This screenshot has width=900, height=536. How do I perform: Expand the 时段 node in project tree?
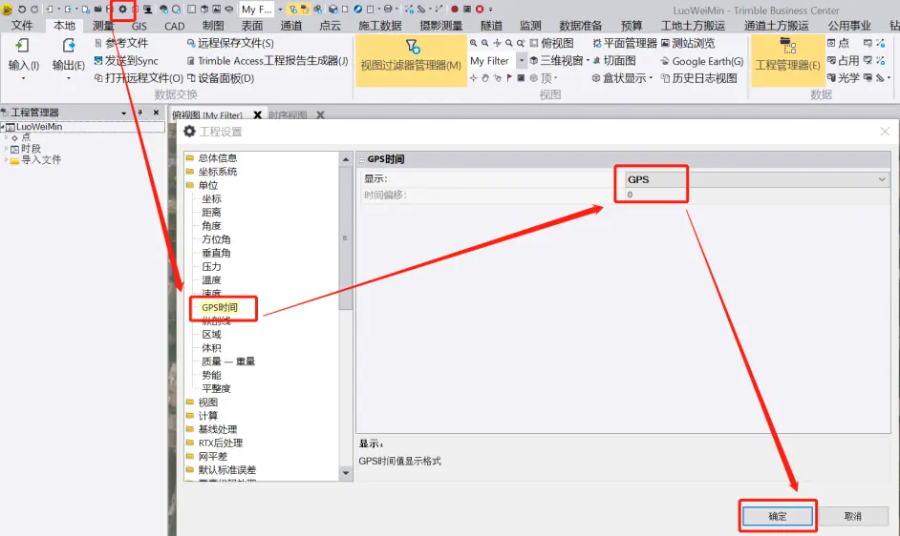click(5, 148)
